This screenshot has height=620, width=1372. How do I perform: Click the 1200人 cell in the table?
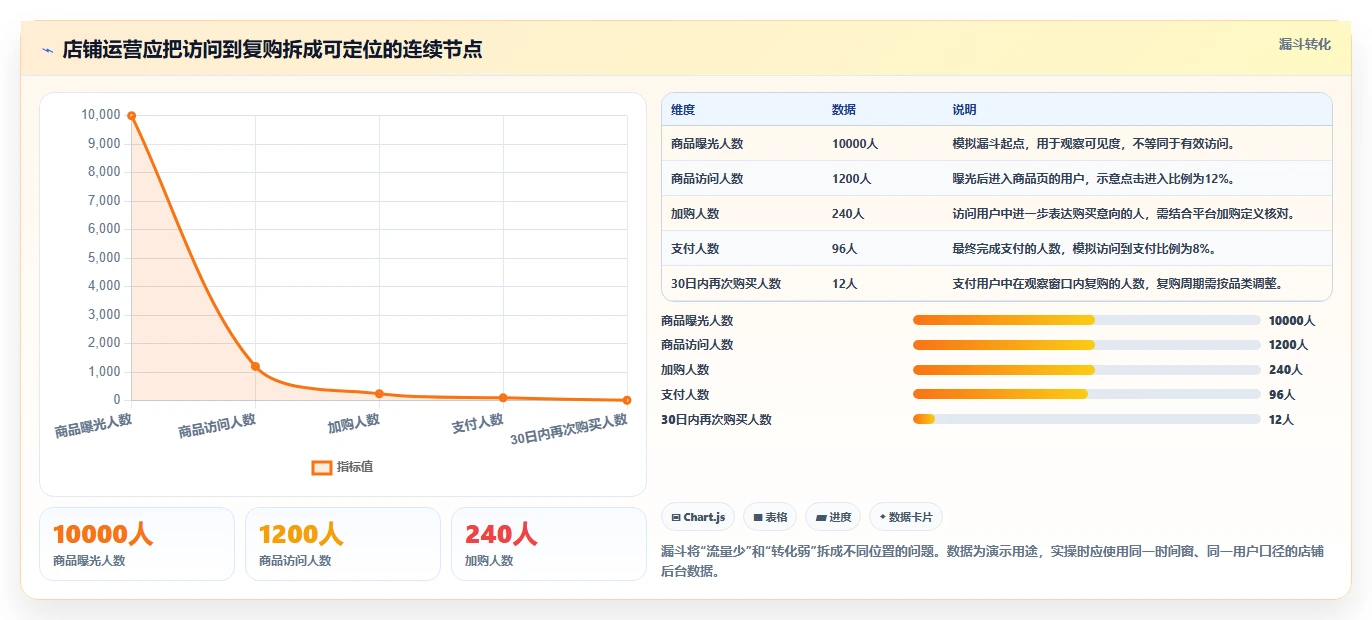click(852, 179)
